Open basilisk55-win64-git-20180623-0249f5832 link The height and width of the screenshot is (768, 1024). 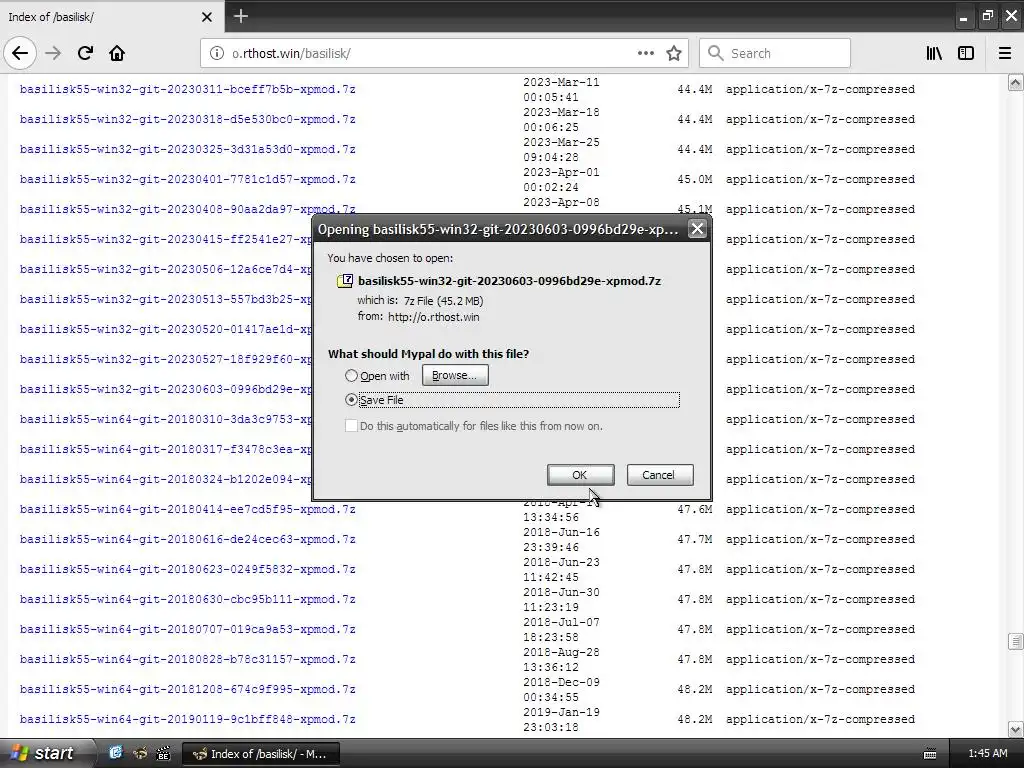coord(187,570)
